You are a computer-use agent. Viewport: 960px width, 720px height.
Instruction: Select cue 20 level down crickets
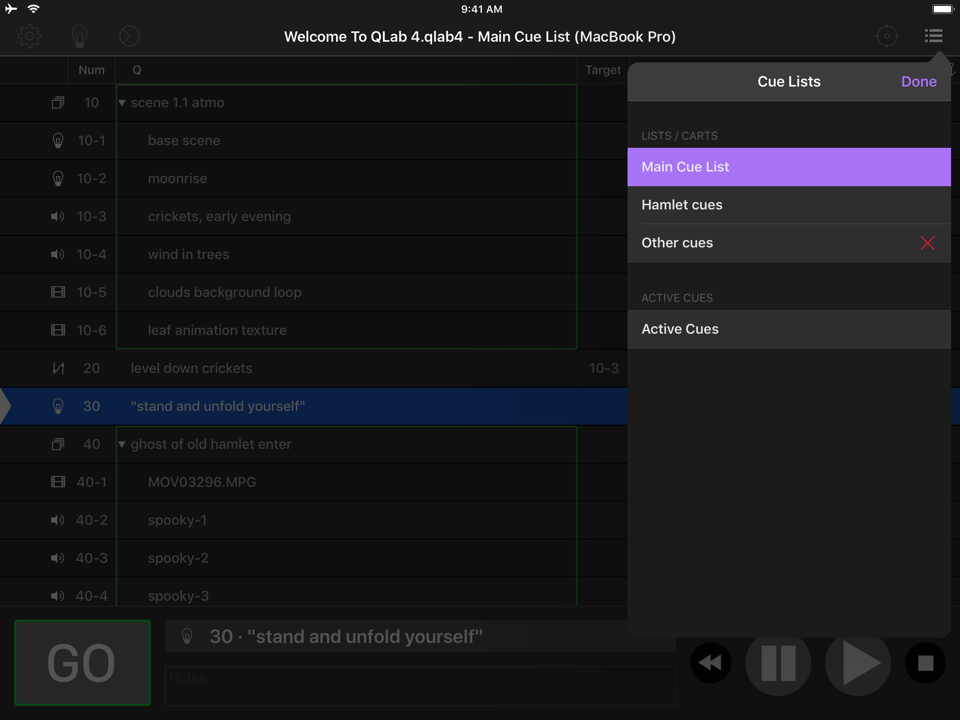click(300, 369)
